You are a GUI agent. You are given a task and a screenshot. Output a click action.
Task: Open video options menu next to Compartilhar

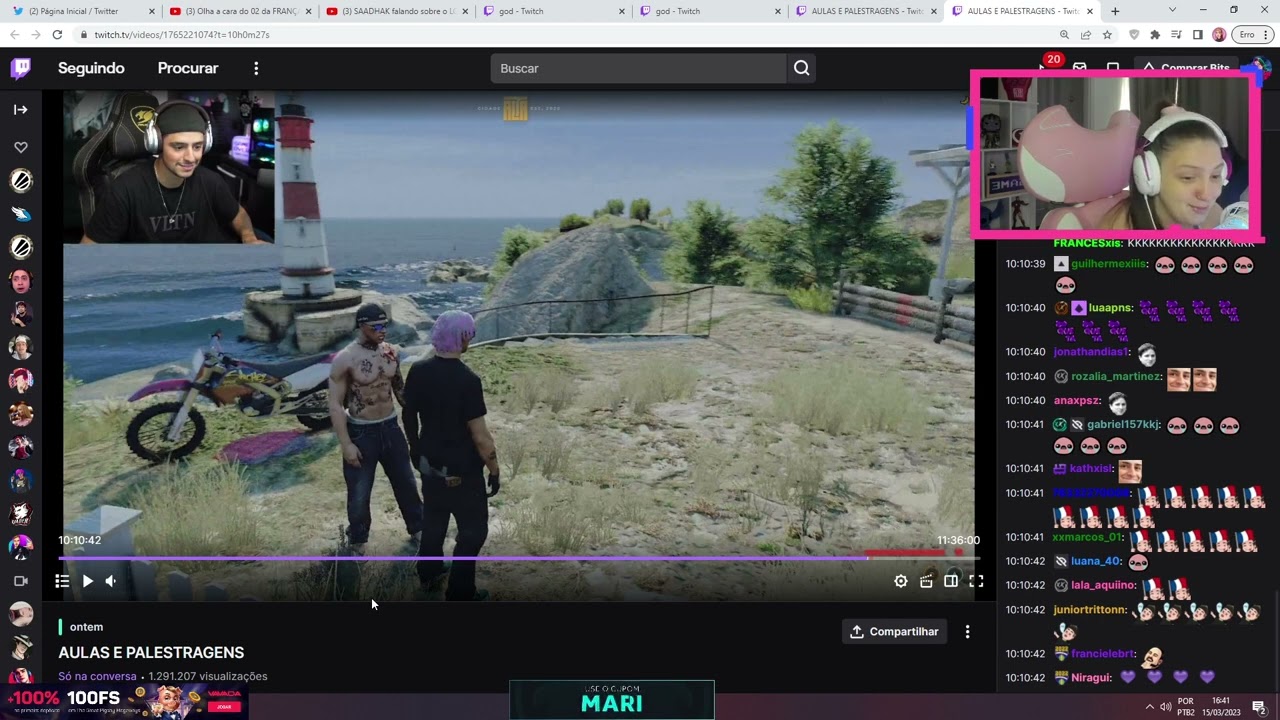point(967,632)
